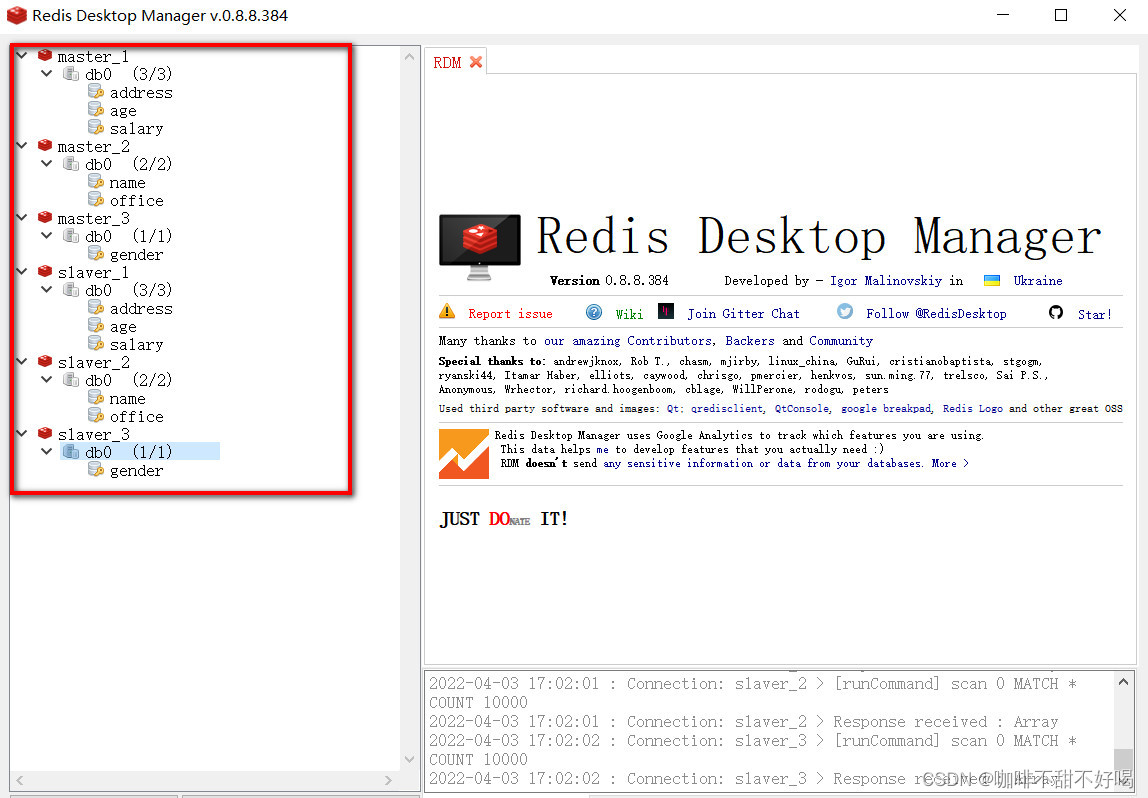Viewport: 1148px width, 798px height.
Task: Click the JUST DONATE IT! banner
Action: (x=503, y=518)
